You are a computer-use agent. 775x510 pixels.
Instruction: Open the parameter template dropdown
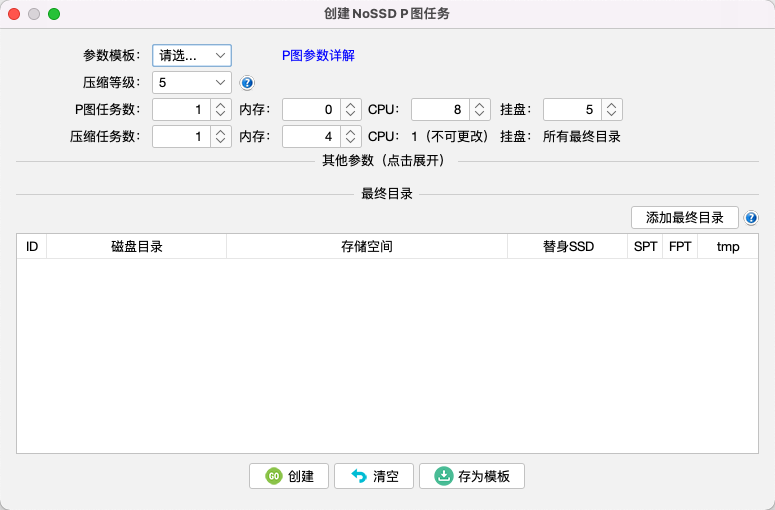click(x=192, y=56)
